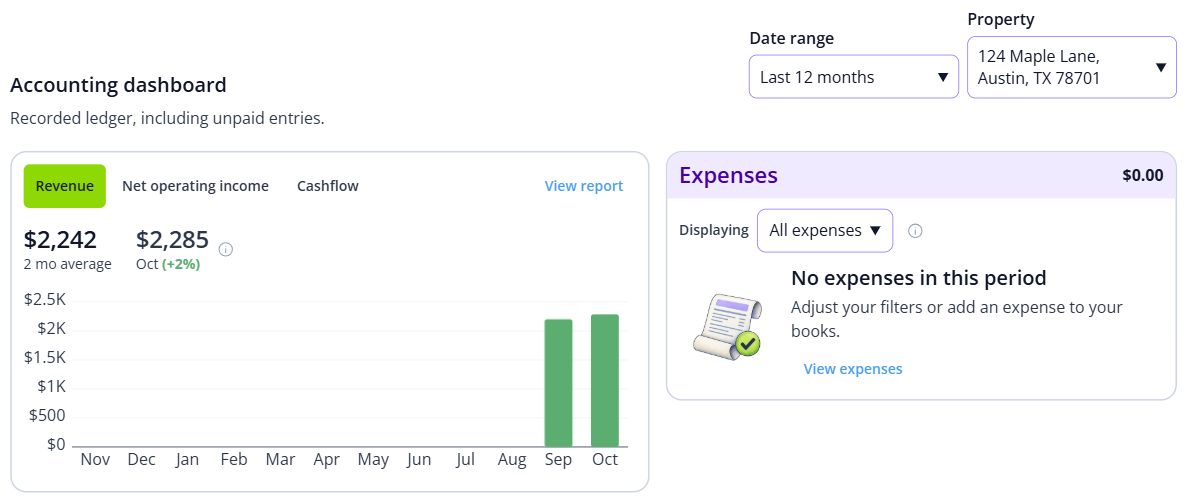Click the $1.5K axis label
The image size is (1187, 503).
pos(45,358)
